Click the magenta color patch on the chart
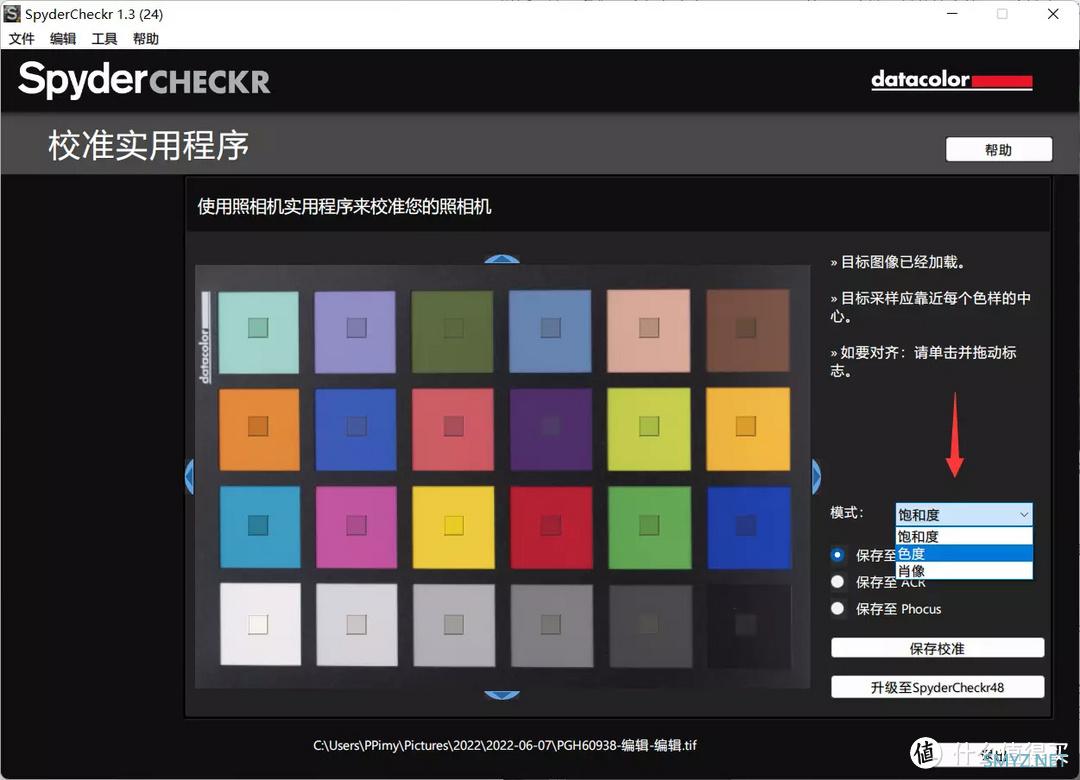1080x780 pixels. click(x=356, y=525)
